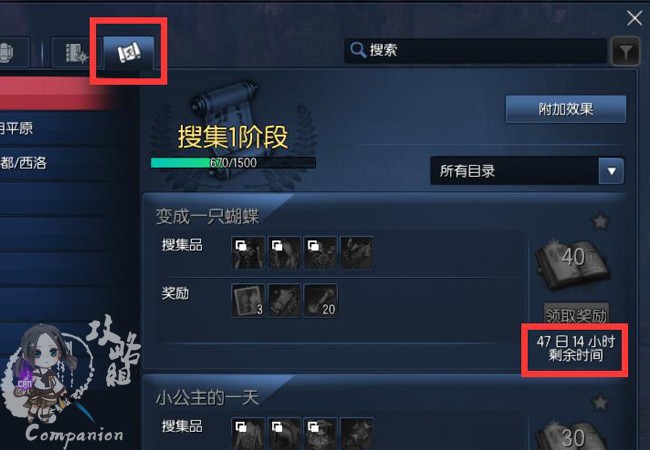Screen dimensions: 650x450
Task: Open the collection scroll tab
Action: [129, 53]
